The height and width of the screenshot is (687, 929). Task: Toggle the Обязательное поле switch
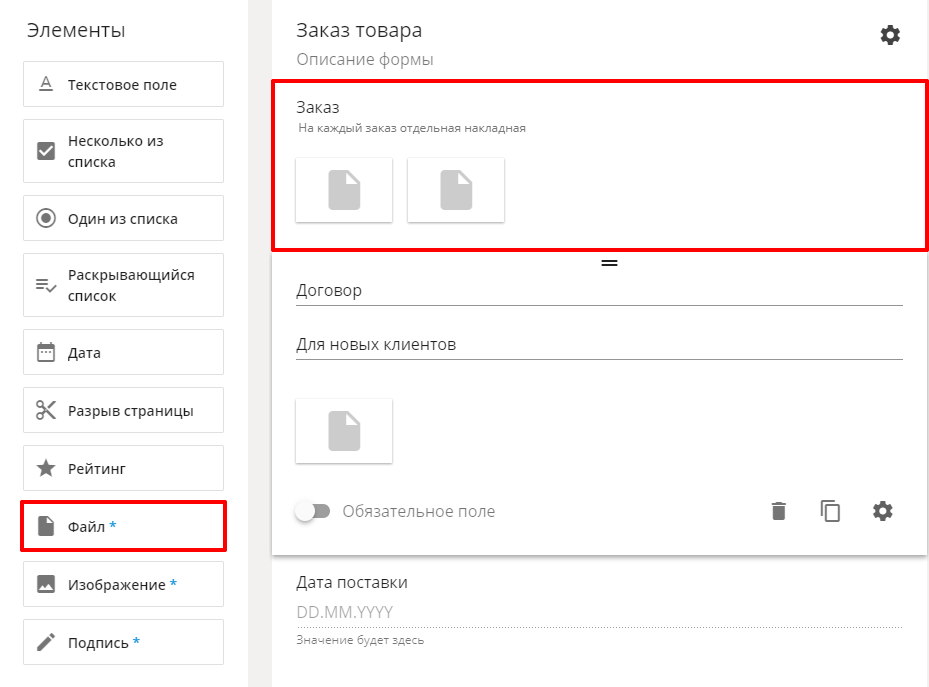313,511
